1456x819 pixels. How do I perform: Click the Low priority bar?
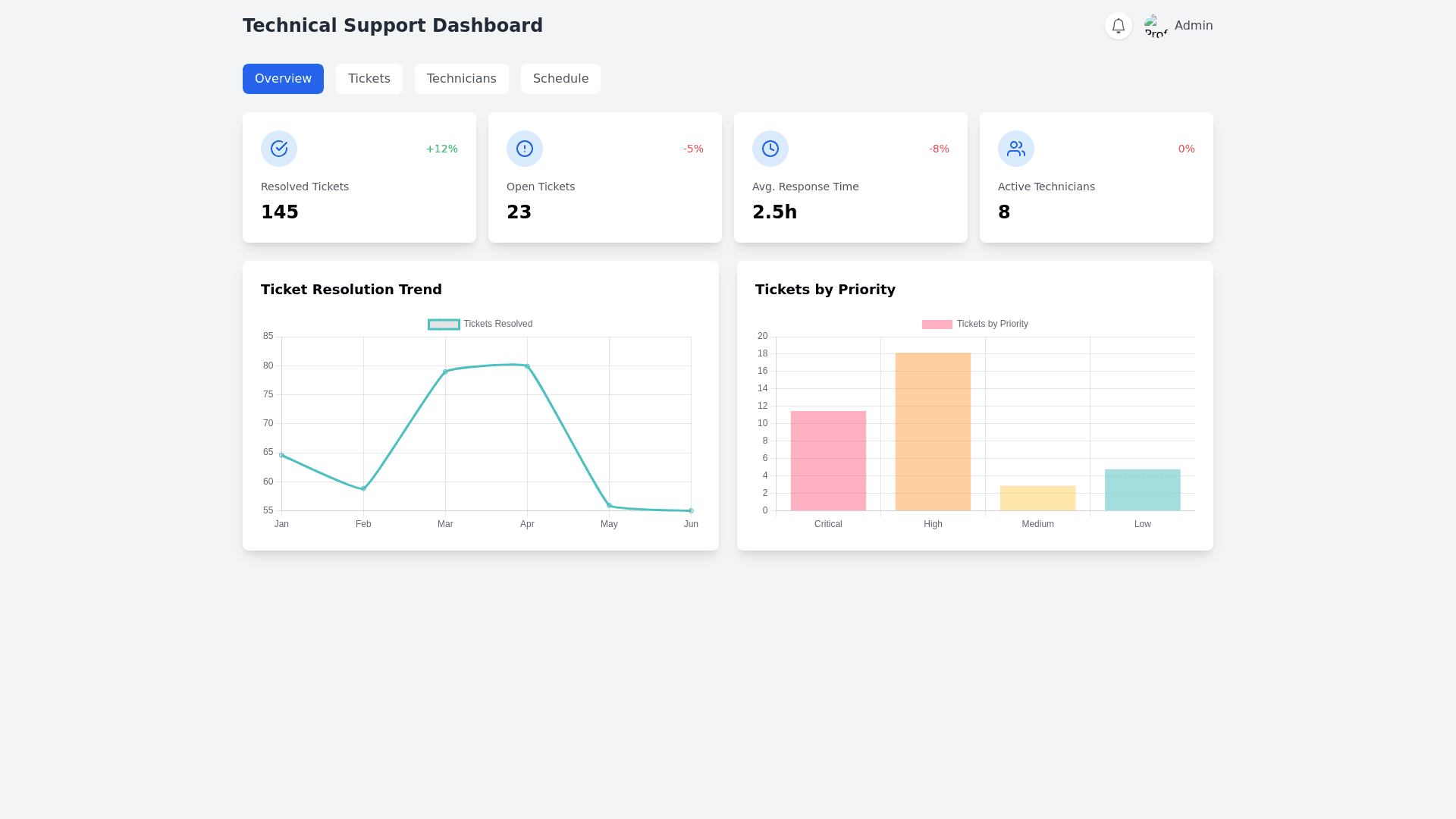(1142, 490)
